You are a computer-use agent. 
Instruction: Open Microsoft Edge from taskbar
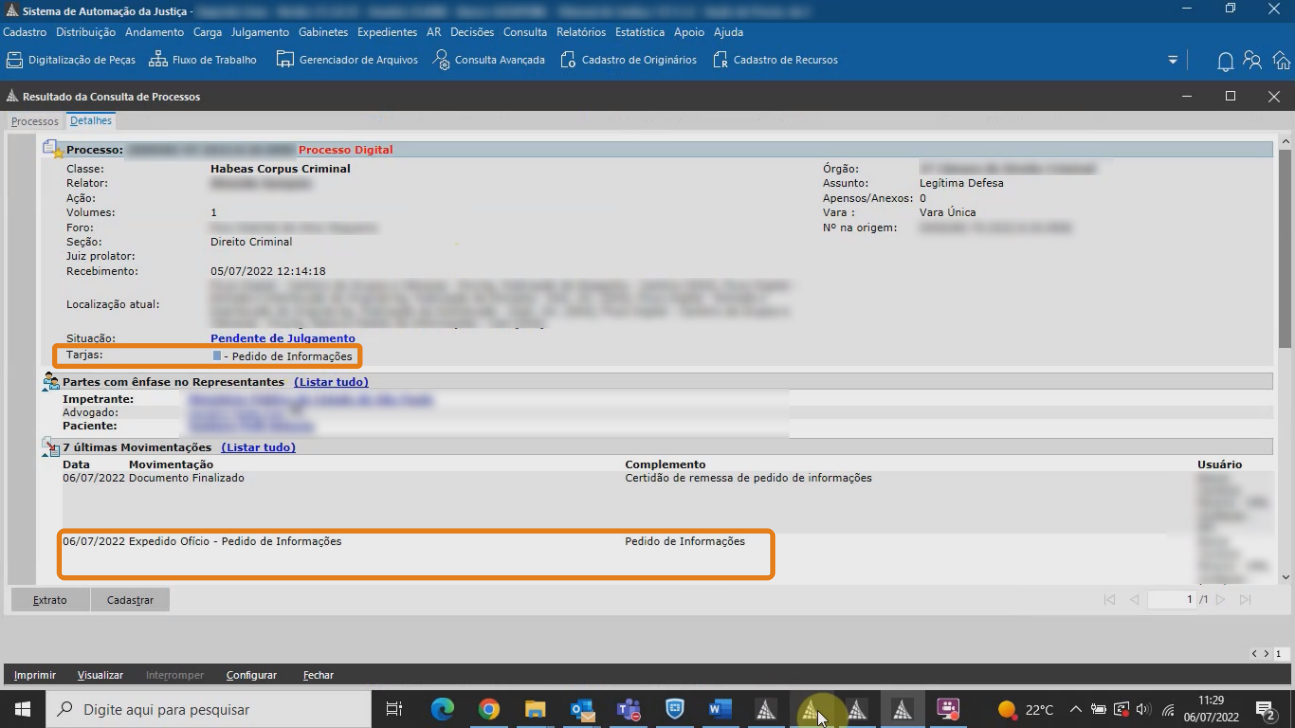click(442, 709)
